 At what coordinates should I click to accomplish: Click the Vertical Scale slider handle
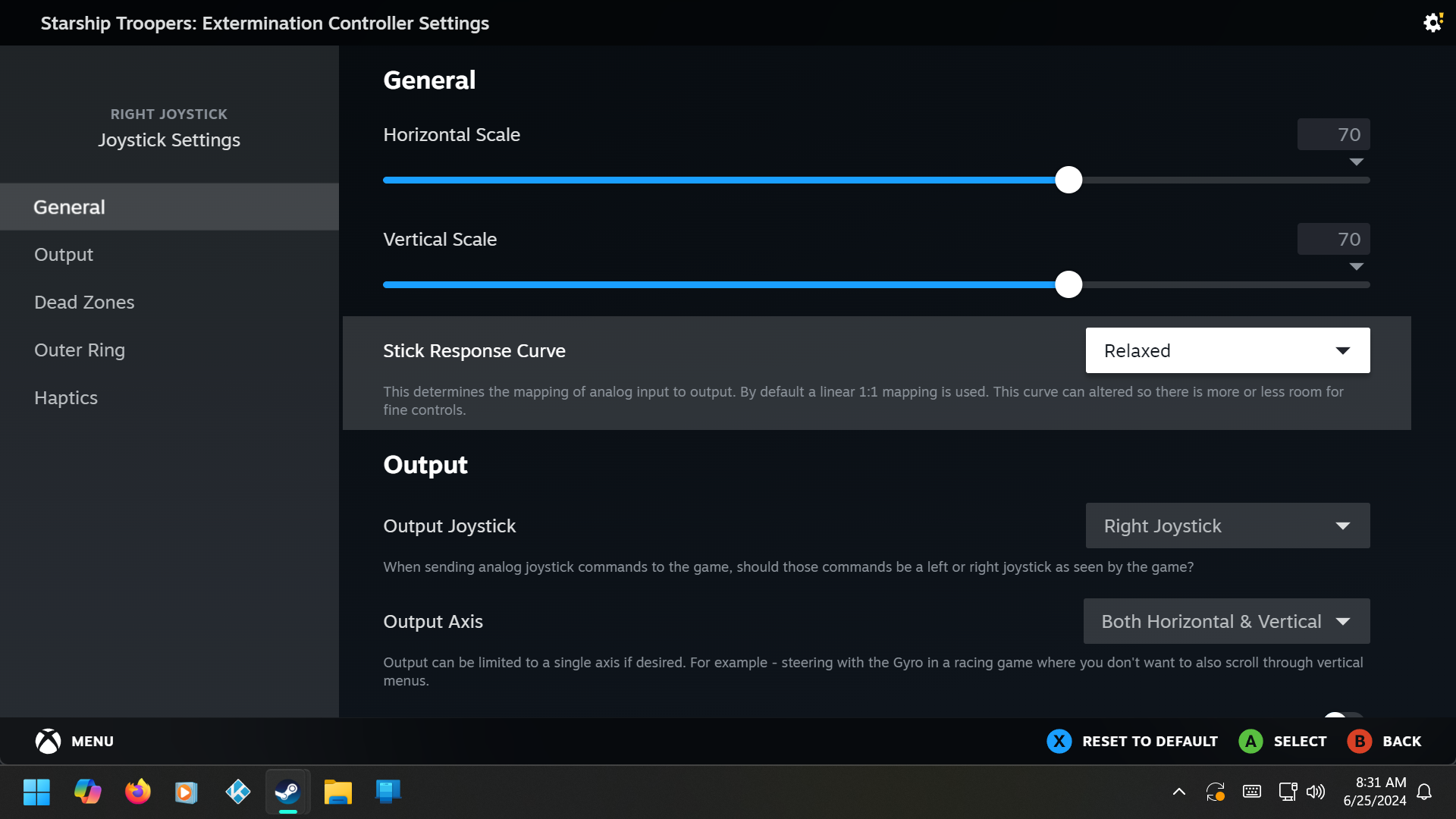tap(1068, 284)
